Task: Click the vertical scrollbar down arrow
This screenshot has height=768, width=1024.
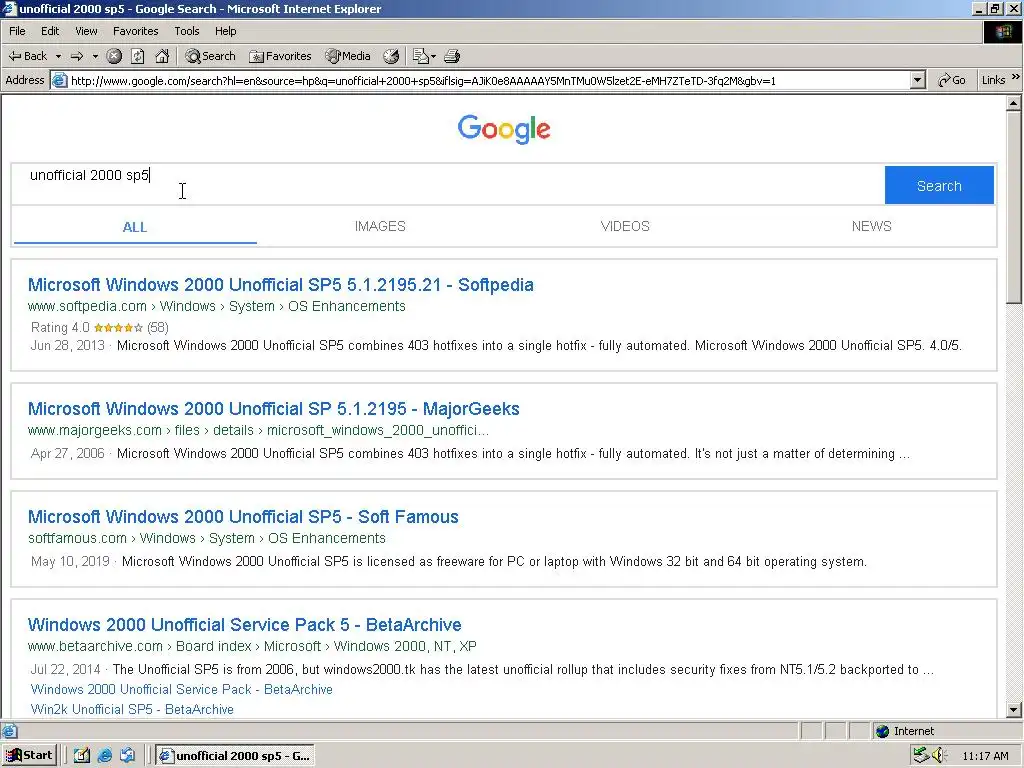Action: [x=1013, y=710]
